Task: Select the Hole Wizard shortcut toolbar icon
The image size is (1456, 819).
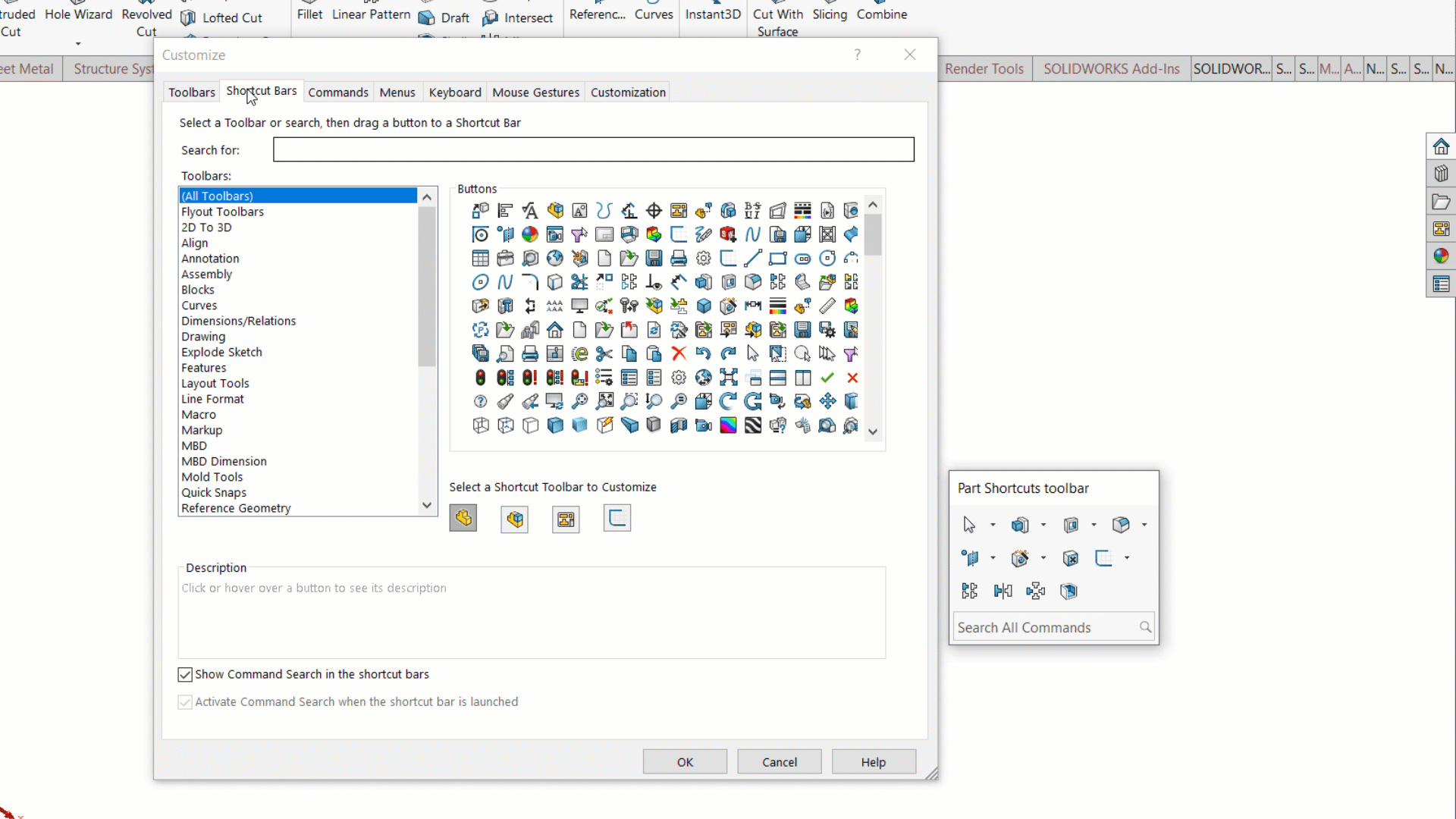Action: click(1019, 558)
